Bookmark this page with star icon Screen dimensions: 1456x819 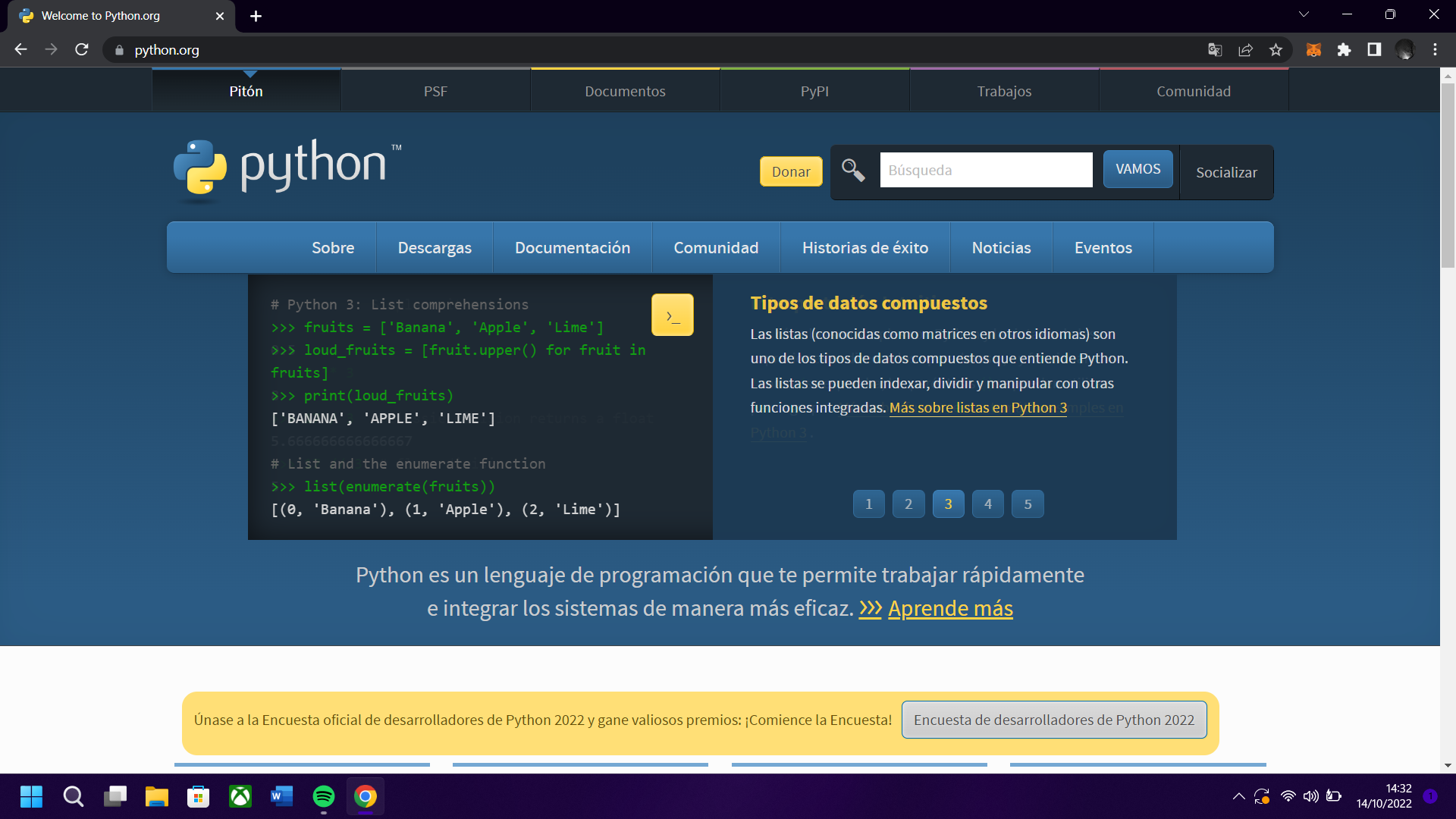[1276, 50]
